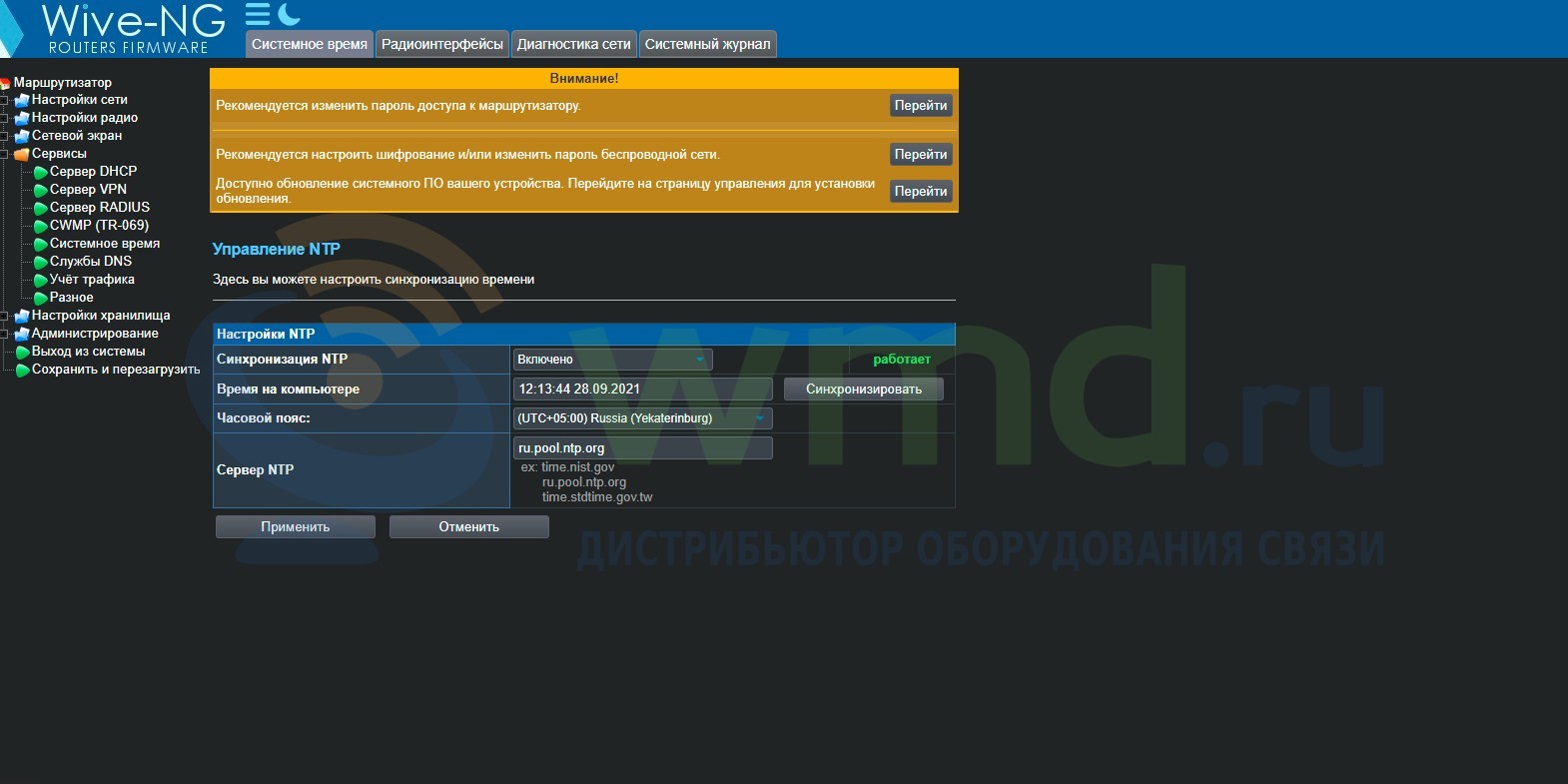The width and height of the screenshot is (1568, 784).
Task: Click the green icon beside Разное
Action: click(x=41, y=298)
